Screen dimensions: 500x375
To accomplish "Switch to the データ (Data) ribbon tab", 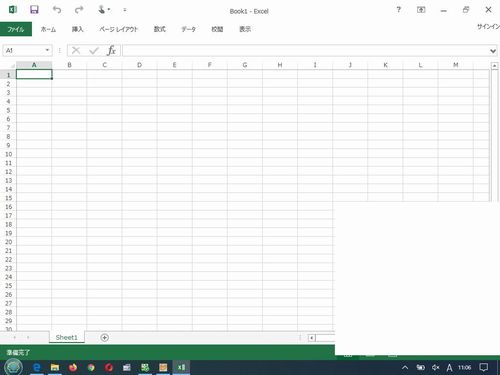I will pos(188,29).
